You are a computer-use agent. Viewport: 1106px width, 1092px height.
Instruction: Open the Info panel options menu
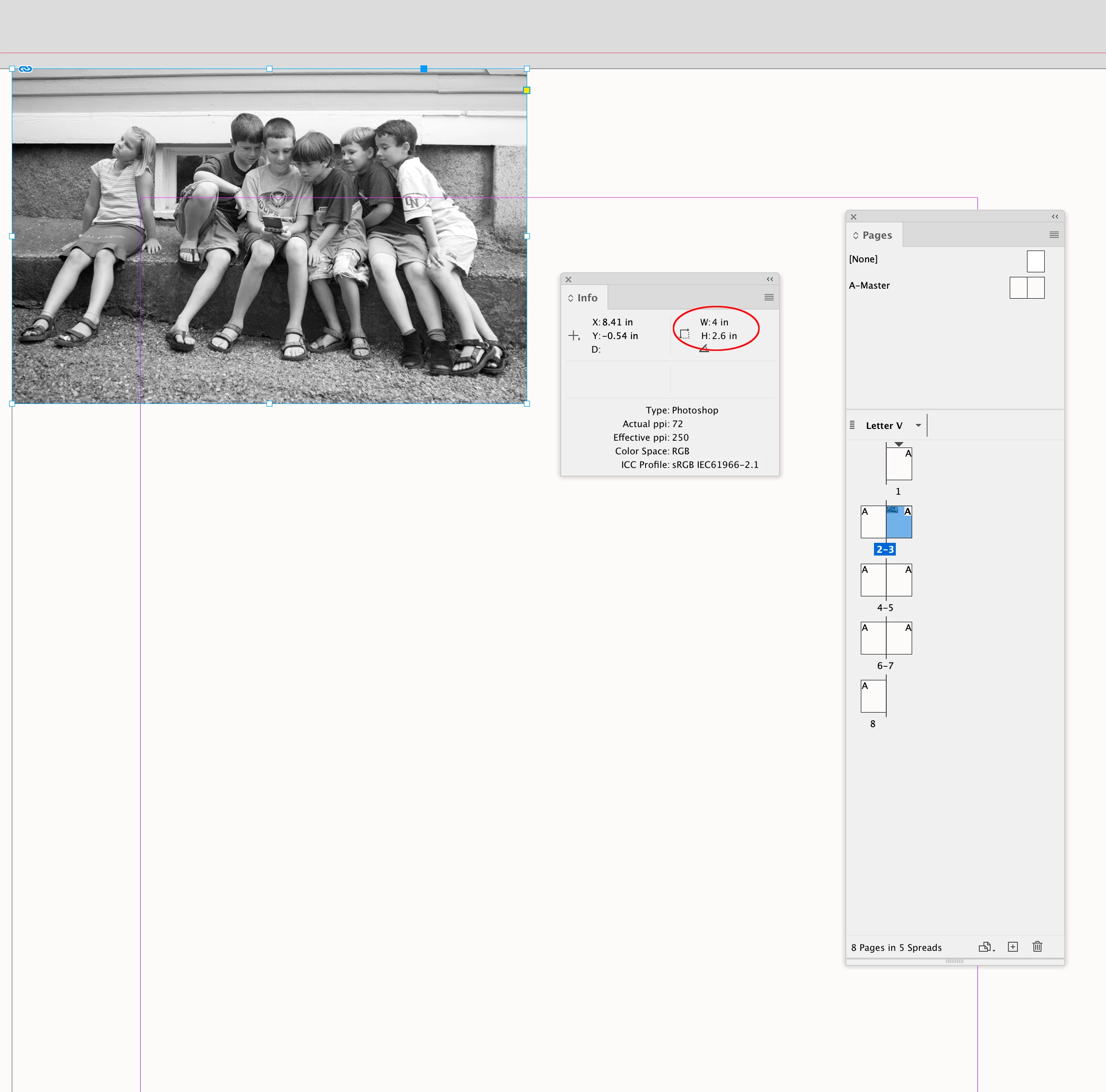pos(769,297)
